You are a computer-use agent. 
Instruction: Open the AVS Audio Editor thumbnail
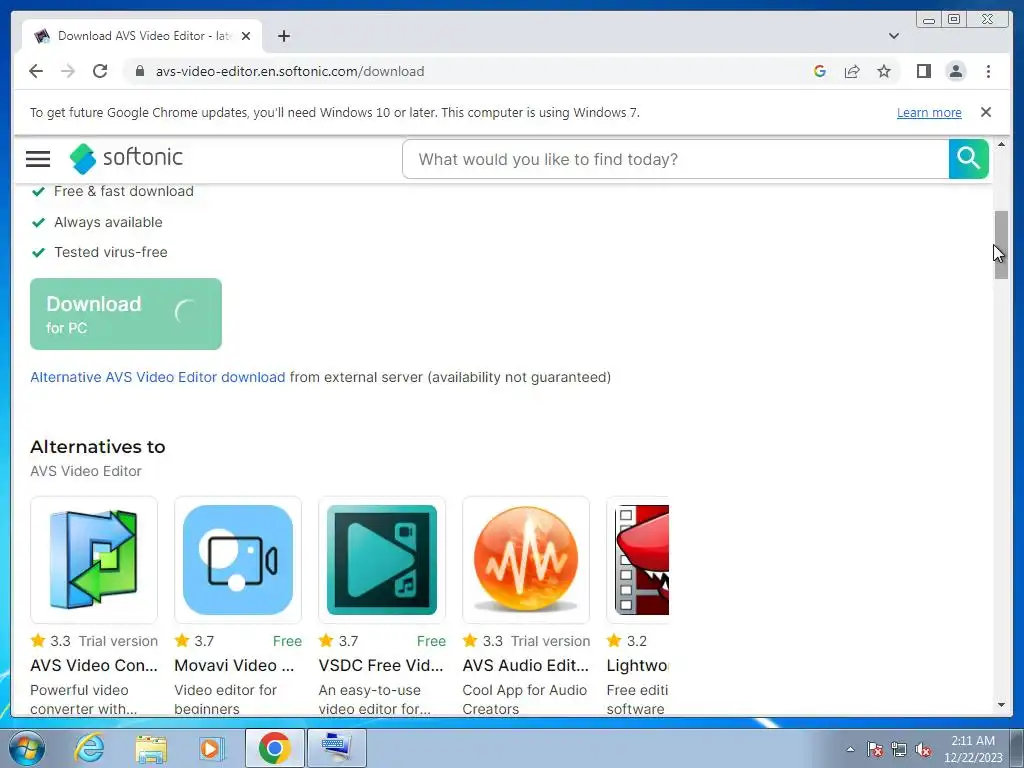click(526, 560)
